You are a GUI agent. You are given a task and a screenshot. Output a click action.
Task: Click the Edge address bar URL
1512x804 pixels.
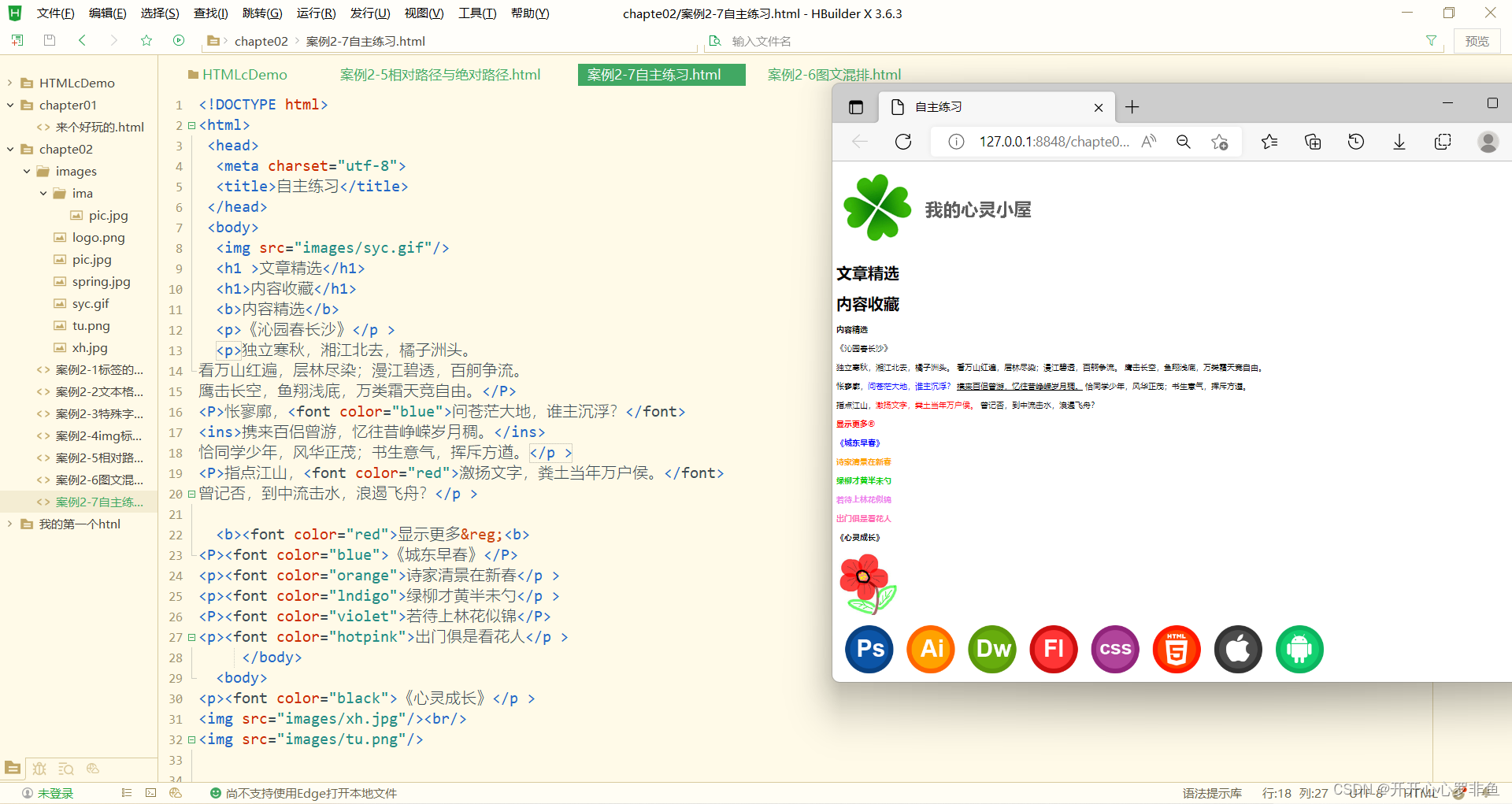1054,142
